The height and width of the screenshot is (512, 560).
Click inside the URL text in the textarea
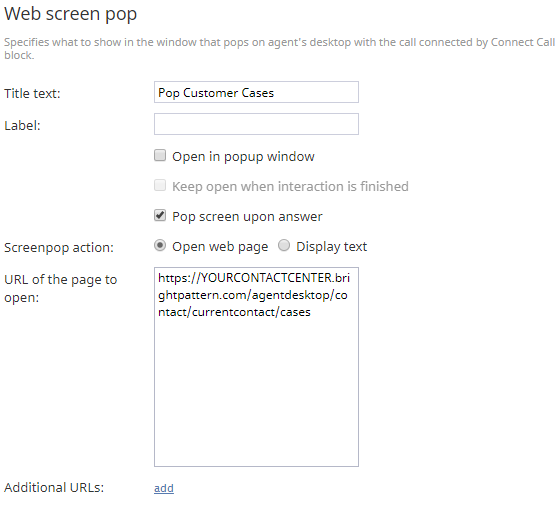[x=254, y=295]
